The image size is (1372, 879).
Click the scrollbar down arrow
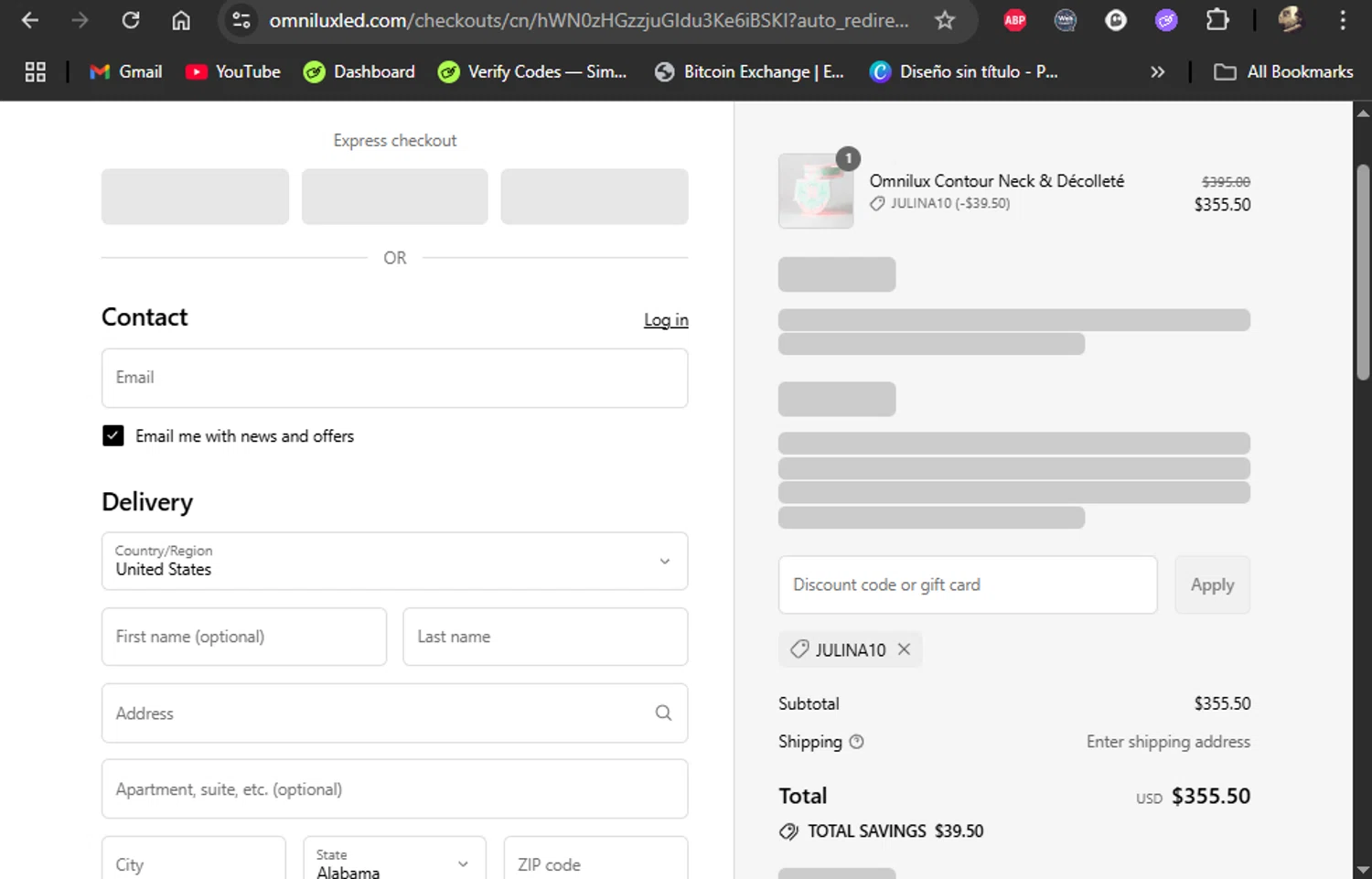point(1363,870)
